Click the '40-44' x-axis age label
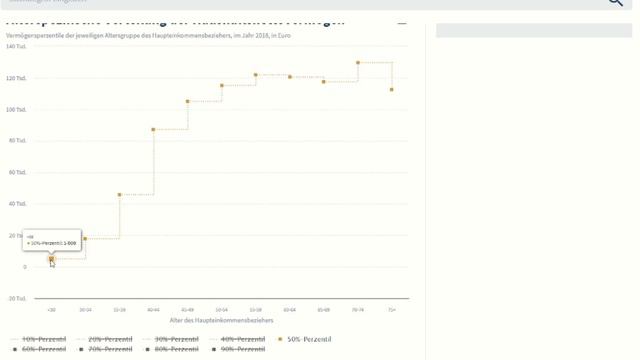 153,310
